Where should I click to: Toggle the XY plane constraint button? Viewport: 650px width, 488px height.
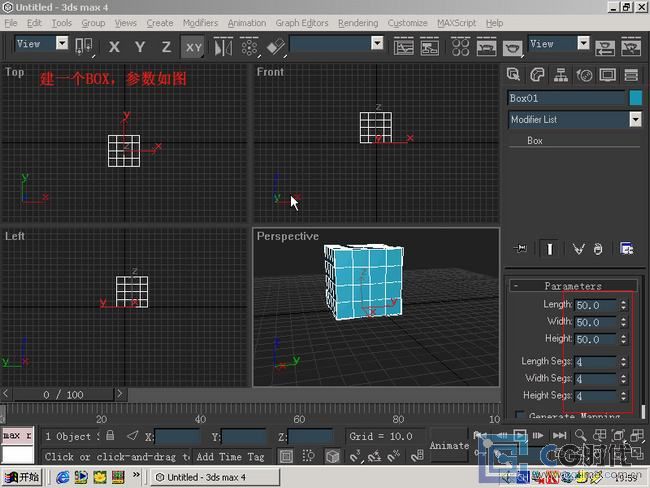coord(193,47)
